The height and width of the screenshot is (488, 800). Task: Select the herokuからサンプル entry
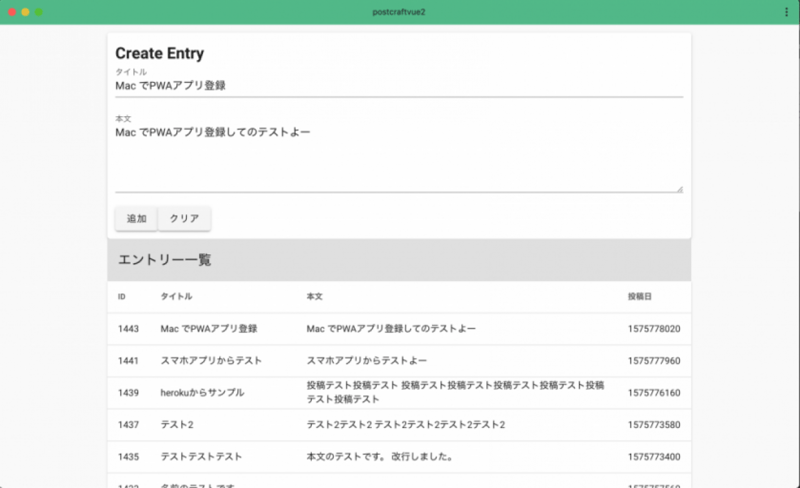202,393
